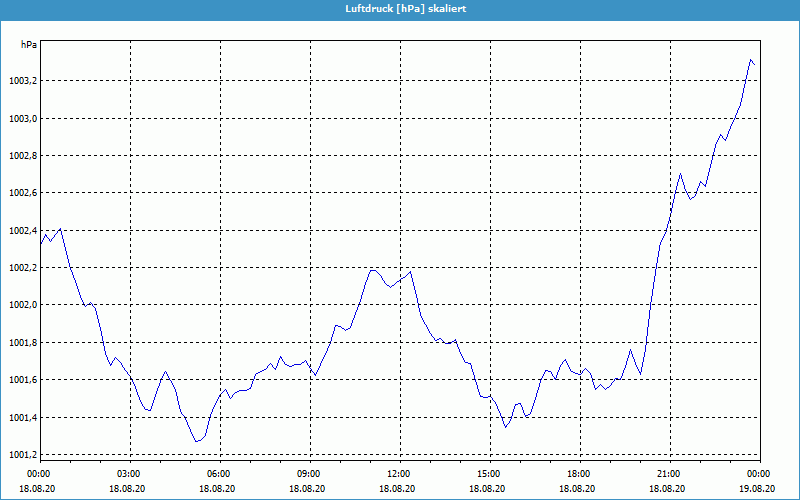Screen dimensions: 800x500
Task: Select the 1003,2 y-axis label
Action: [x=20, y=81]
